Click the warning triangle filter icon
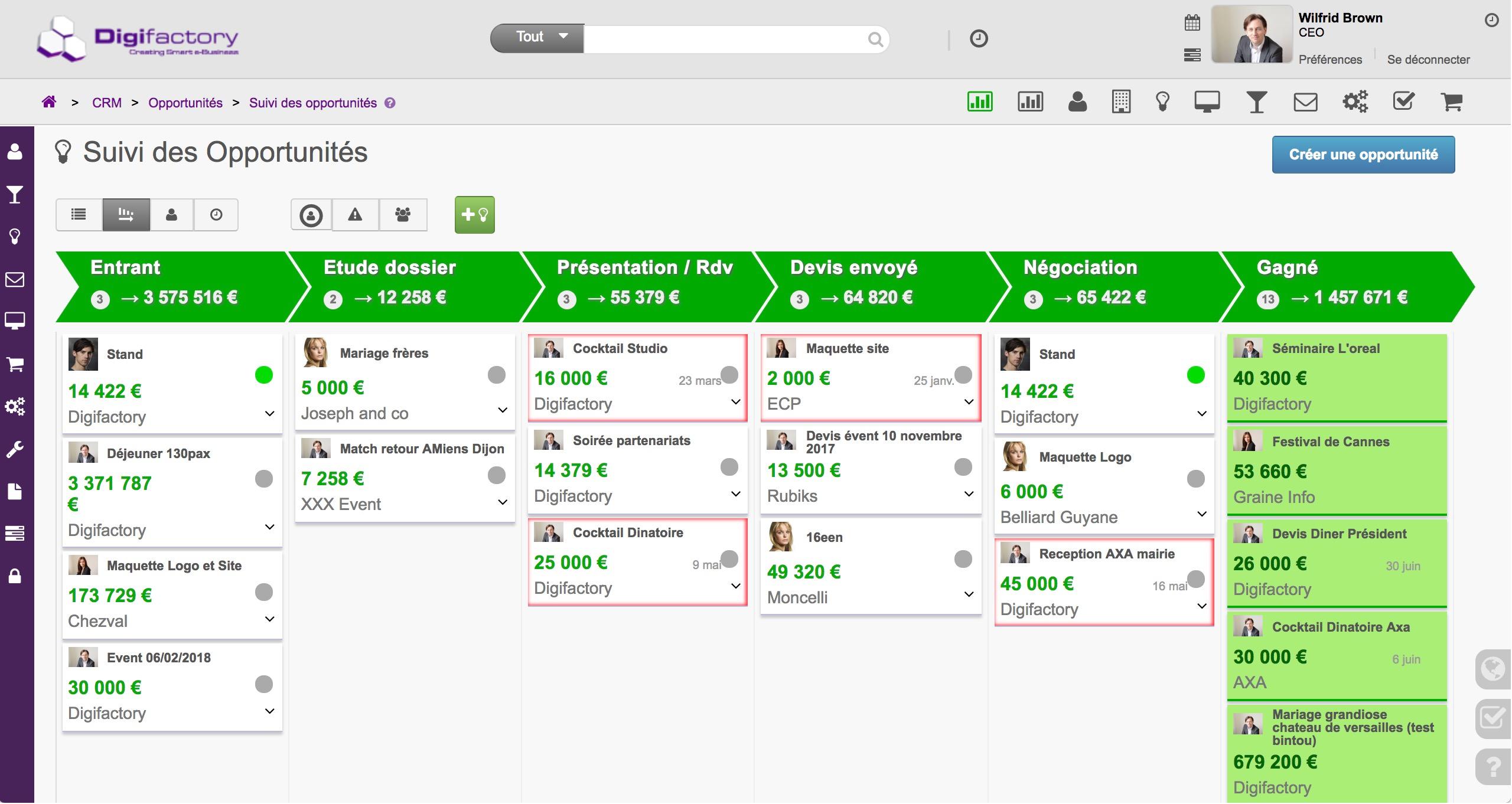This screenshot has width=1512, height=804. (x=355, y=214)
